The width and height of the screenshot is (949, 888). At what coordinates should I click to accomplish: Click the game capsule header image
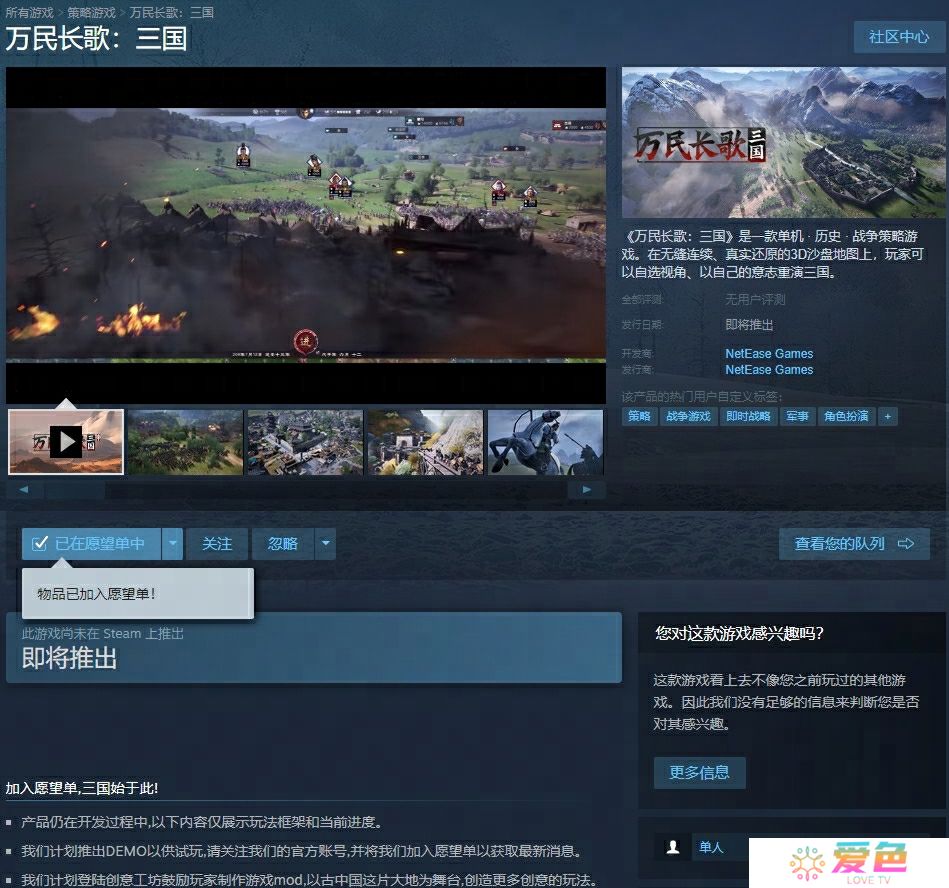pos(783,142)
